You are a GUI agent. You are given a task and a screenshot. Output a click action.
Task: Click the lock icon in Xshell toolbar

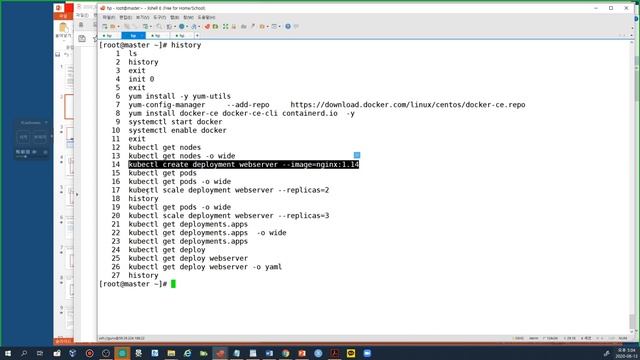click(x=234, y=27)
